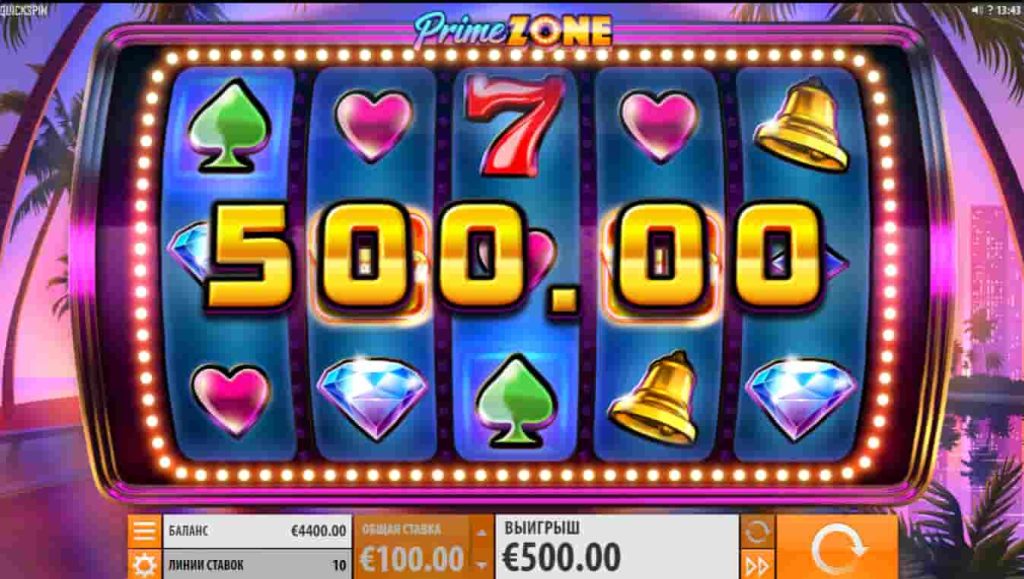This screenshot has width=1024, height=579.
Task: Enable autoplay with the circular arrows icon
Action: tap(757, 531)
